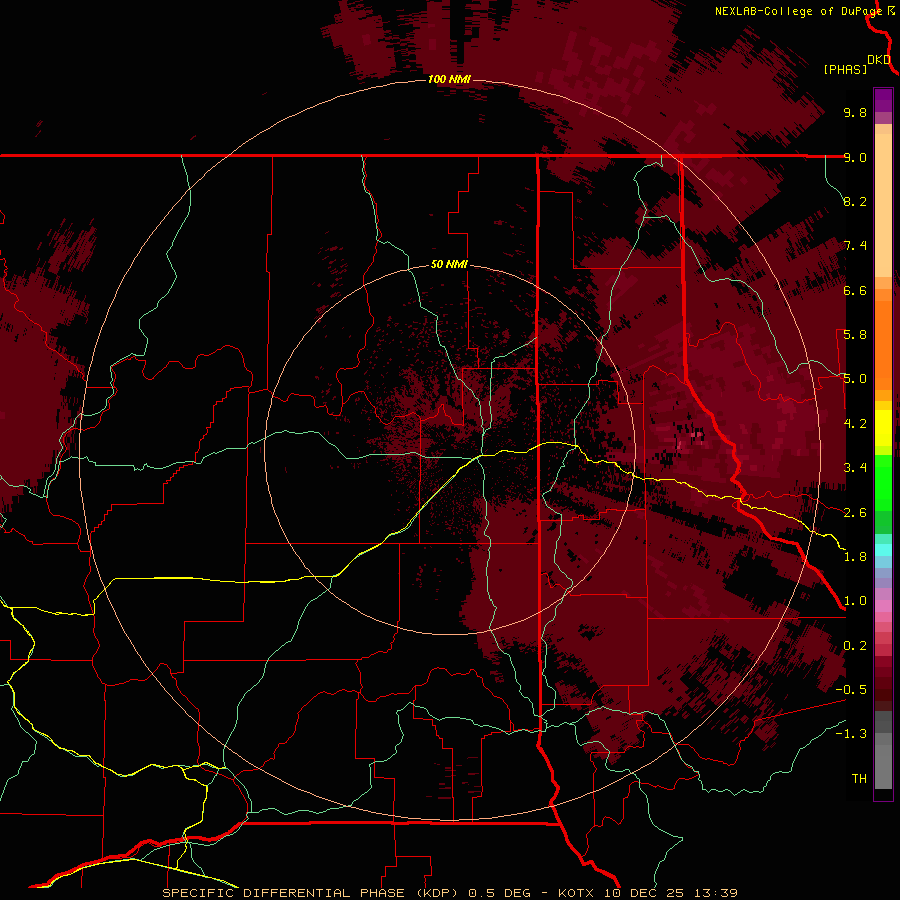Viewport: 900px width, 900px height.
Task: Click the KOTX station identifier in the caption
Action: (x=576, y=893)
